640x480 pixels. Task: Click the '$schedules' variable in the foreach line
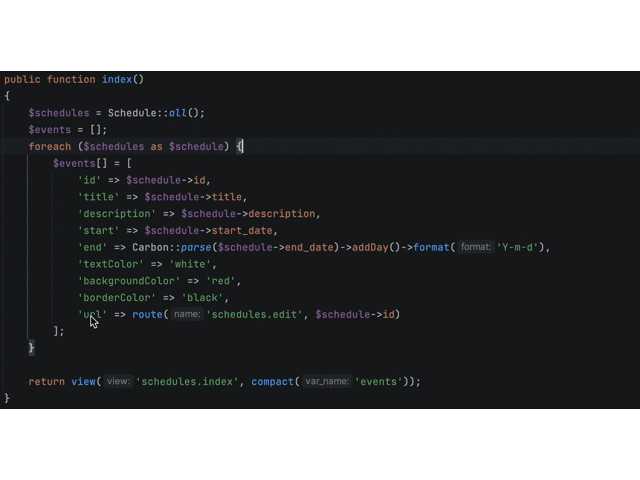coord(113,147)
